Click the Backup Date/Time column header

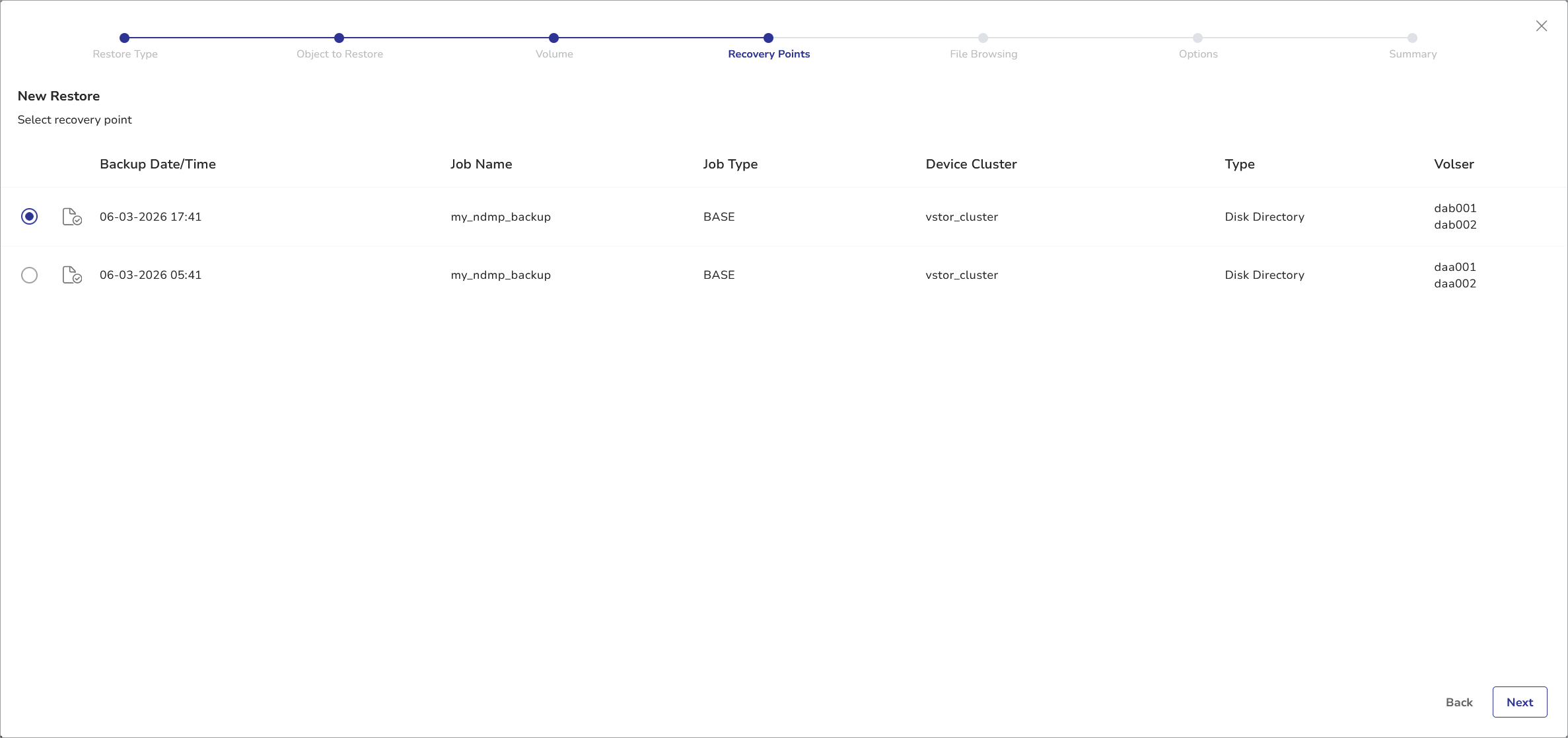157,164
